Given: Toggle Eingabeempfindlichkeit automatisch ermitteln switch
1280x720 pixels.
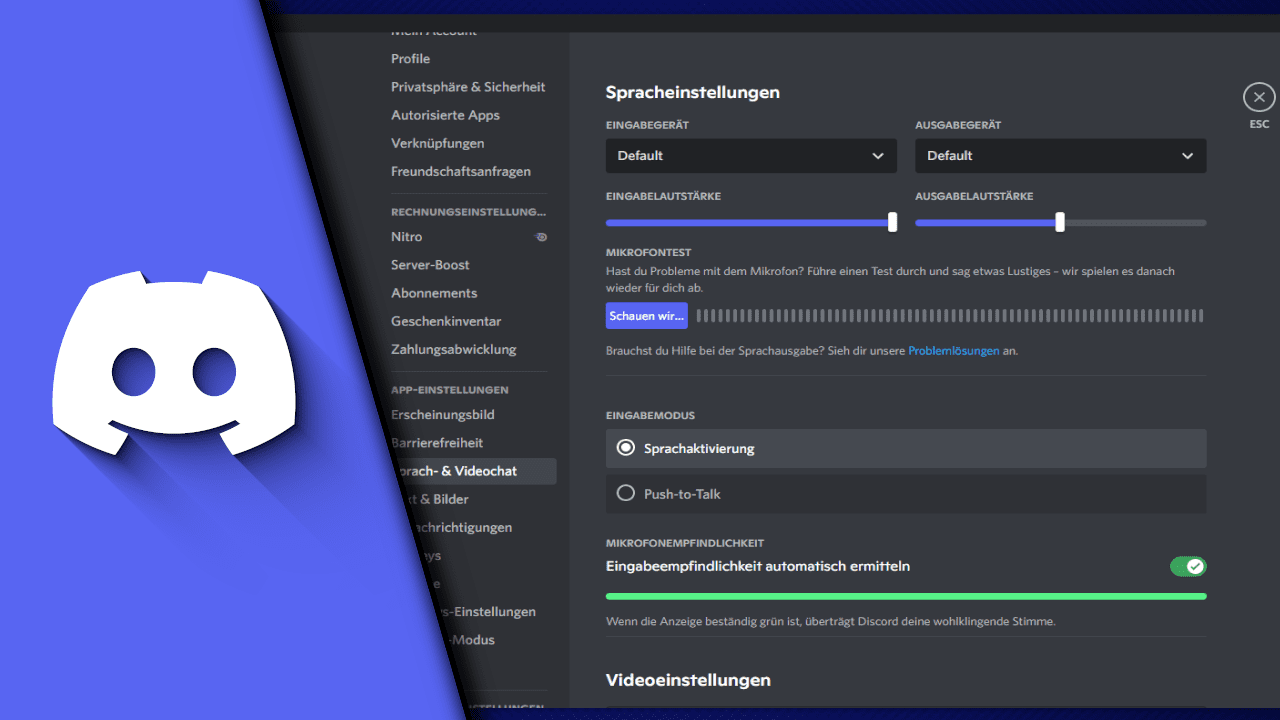Looking at the screenshot, I should [x=1188, y=567].
